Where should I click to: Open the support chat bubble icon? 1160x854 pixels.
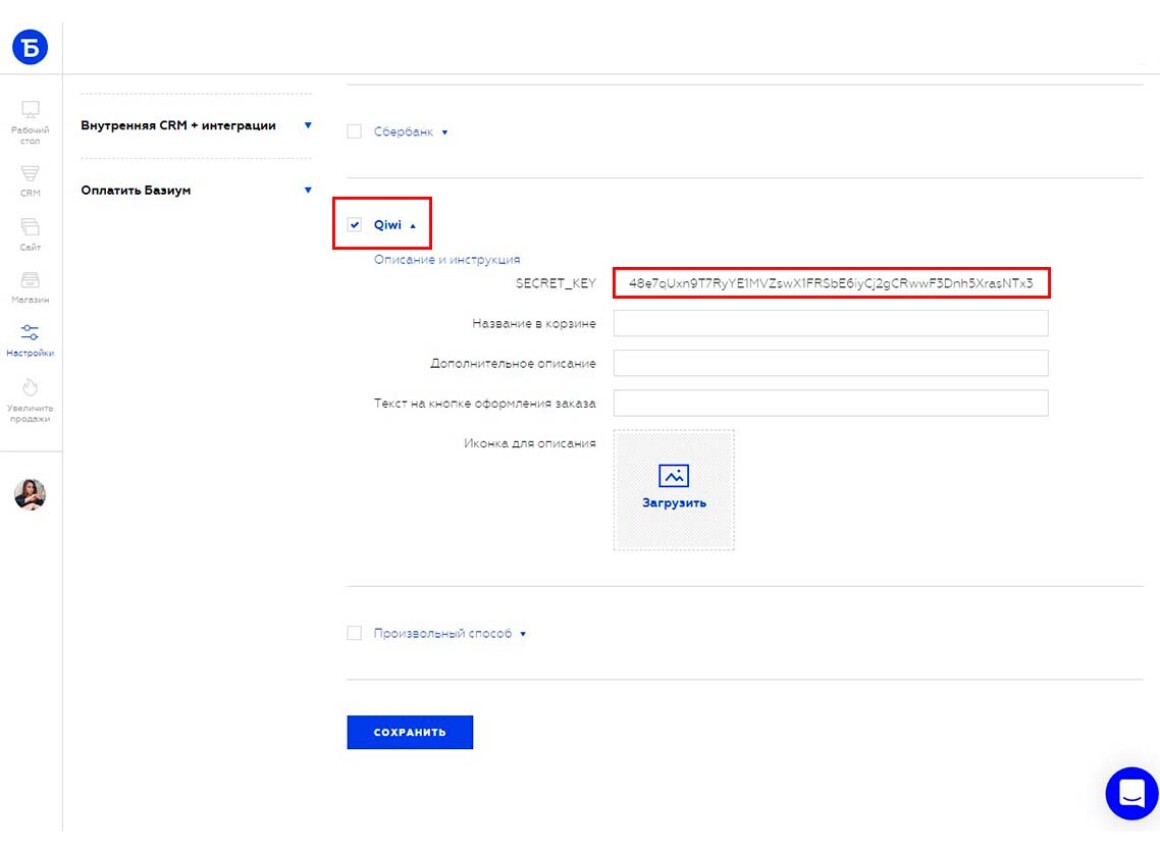coord(1132,793)
